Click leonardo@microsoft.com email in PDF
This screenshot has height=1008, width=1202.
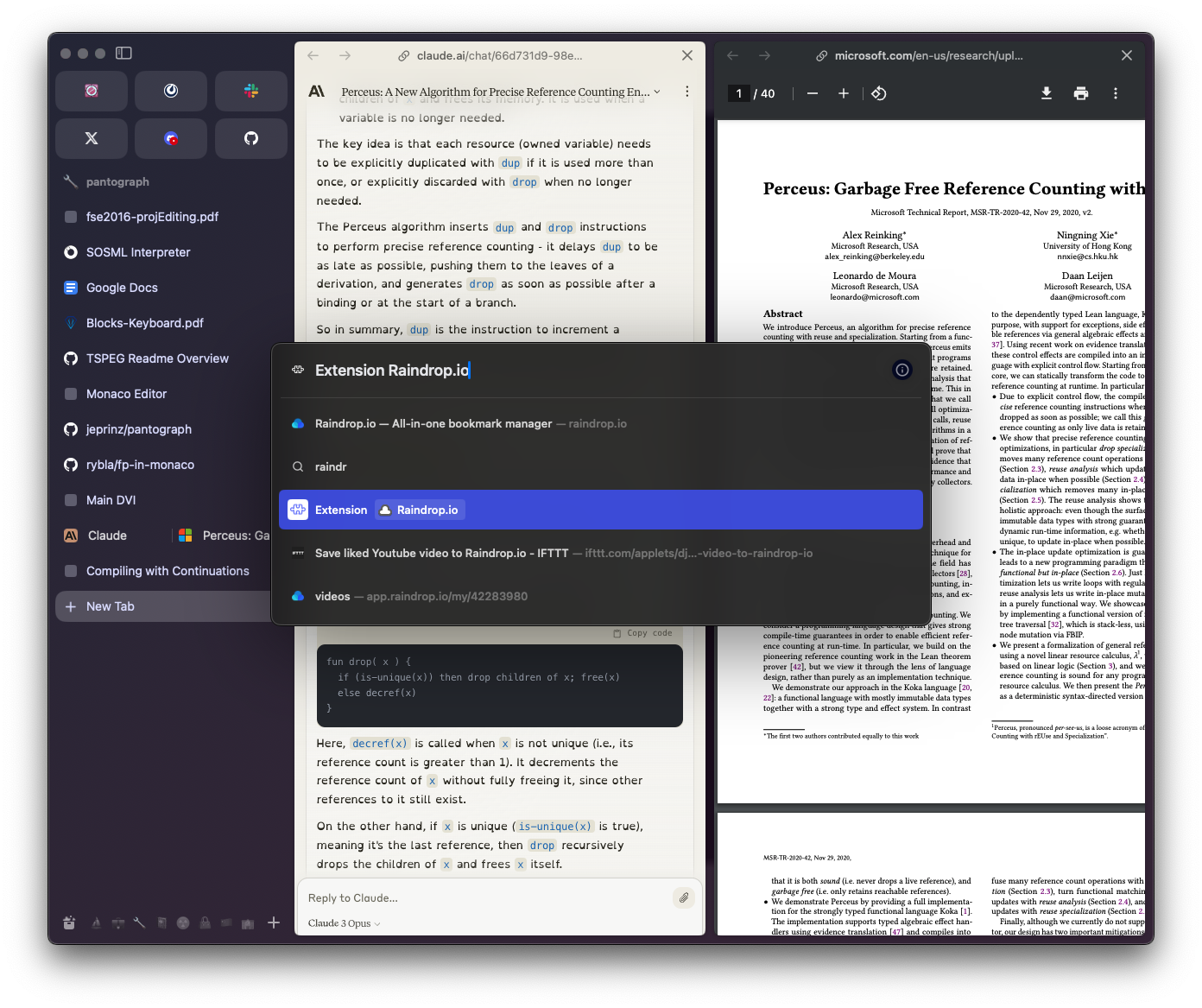click(875, 297)
